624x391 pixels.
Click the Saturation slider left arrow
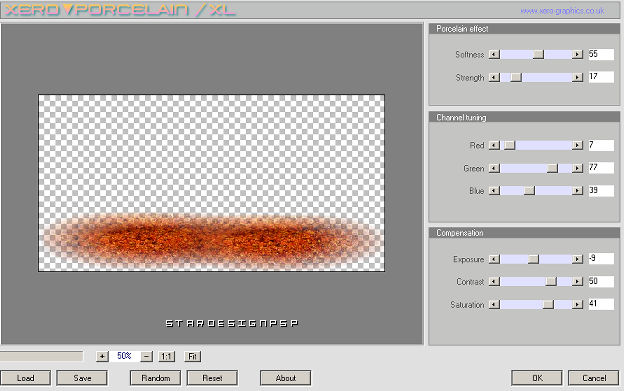coord(494,305)
